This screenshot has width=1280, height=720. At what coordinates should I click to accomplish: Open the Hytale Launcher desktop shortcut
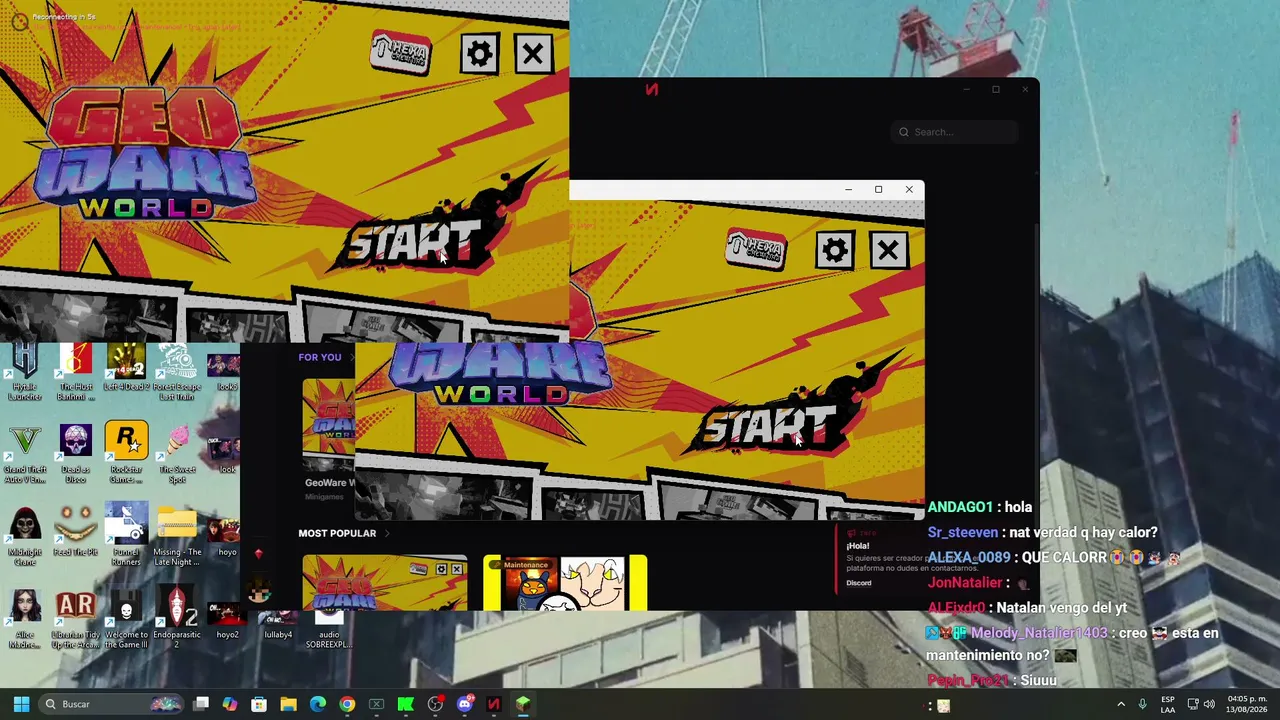tap(25, 371)
